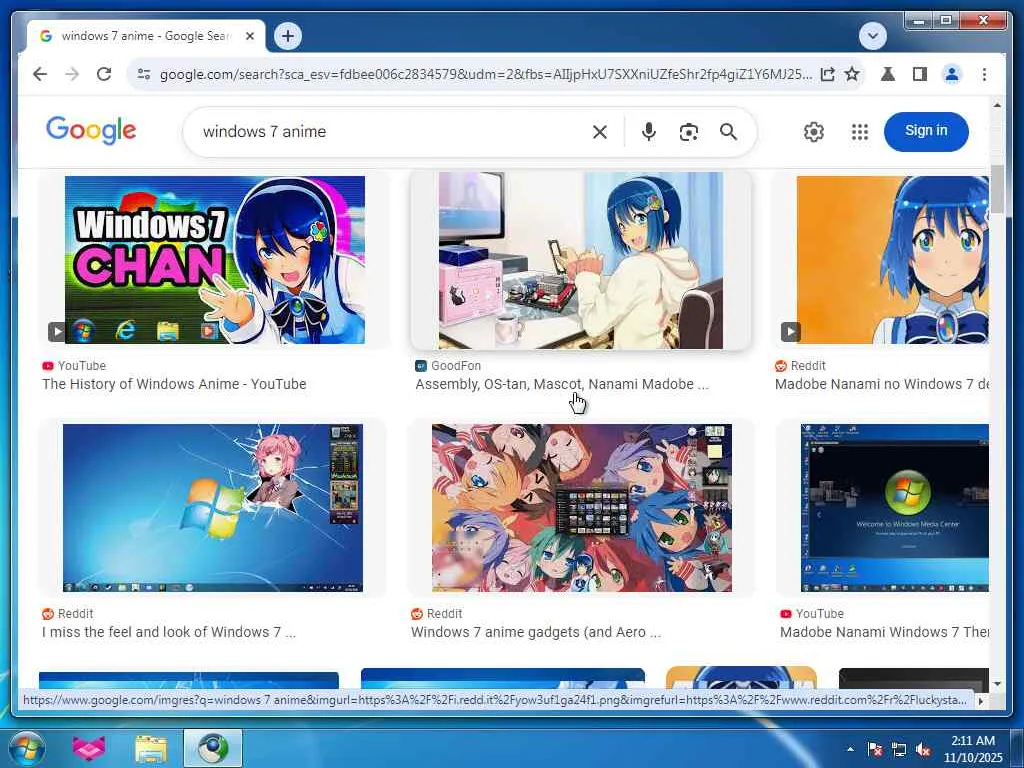Open the pink cat taskbar app
This screenshot has width=1024, height=768.
(89, 748)
